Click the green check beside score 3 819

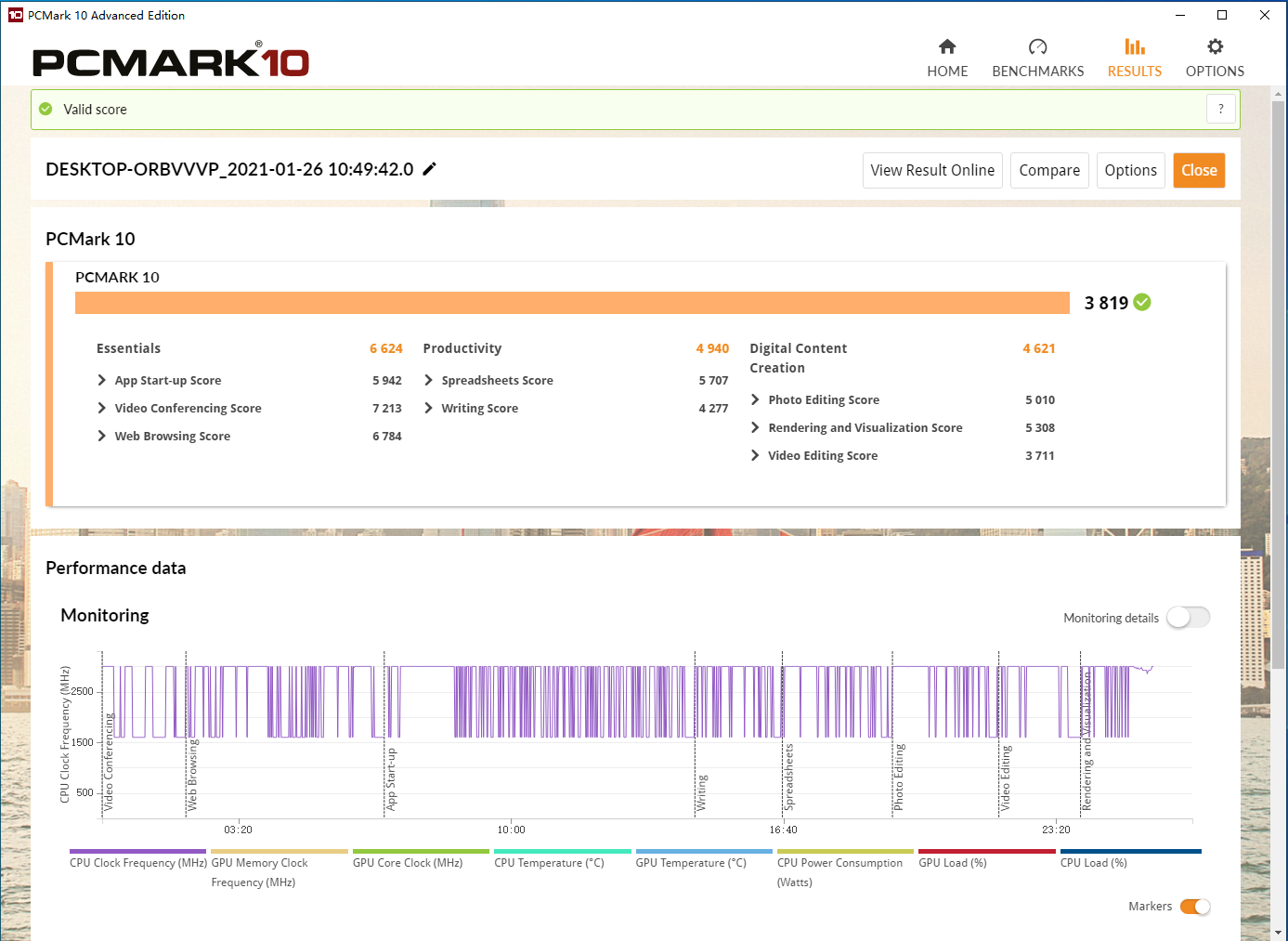click(1142, 303)
